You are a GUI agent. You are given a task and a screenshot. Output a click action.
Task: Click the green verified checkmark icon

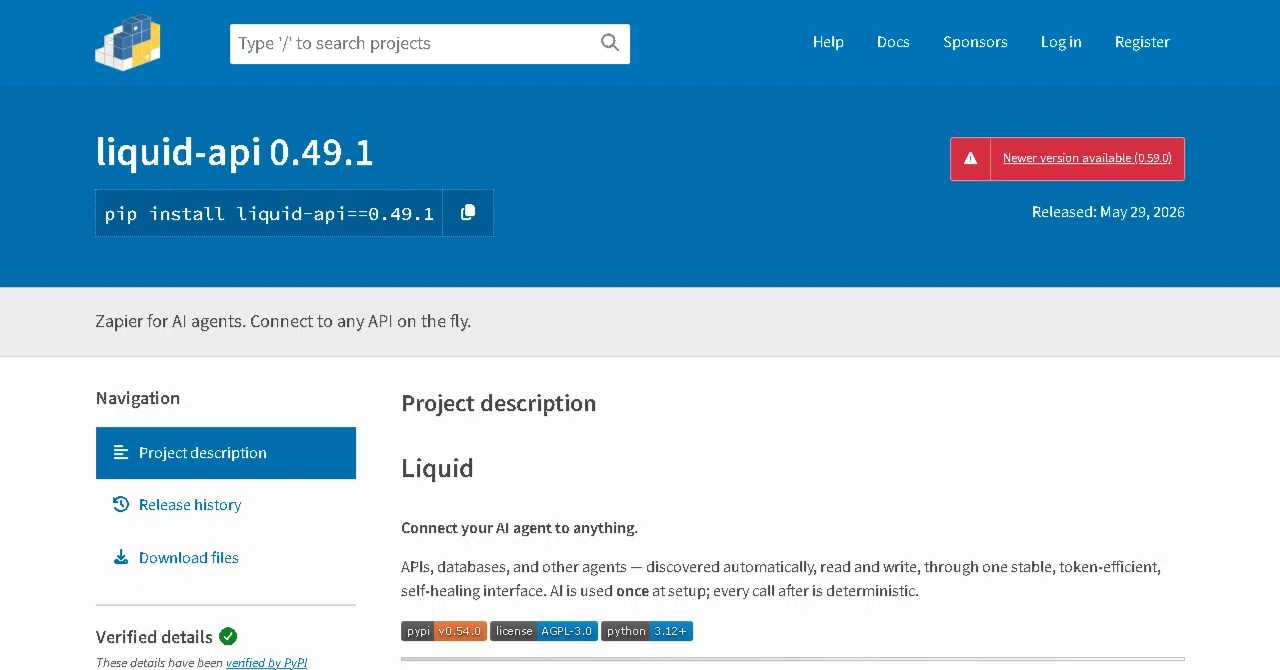point(228,636)
